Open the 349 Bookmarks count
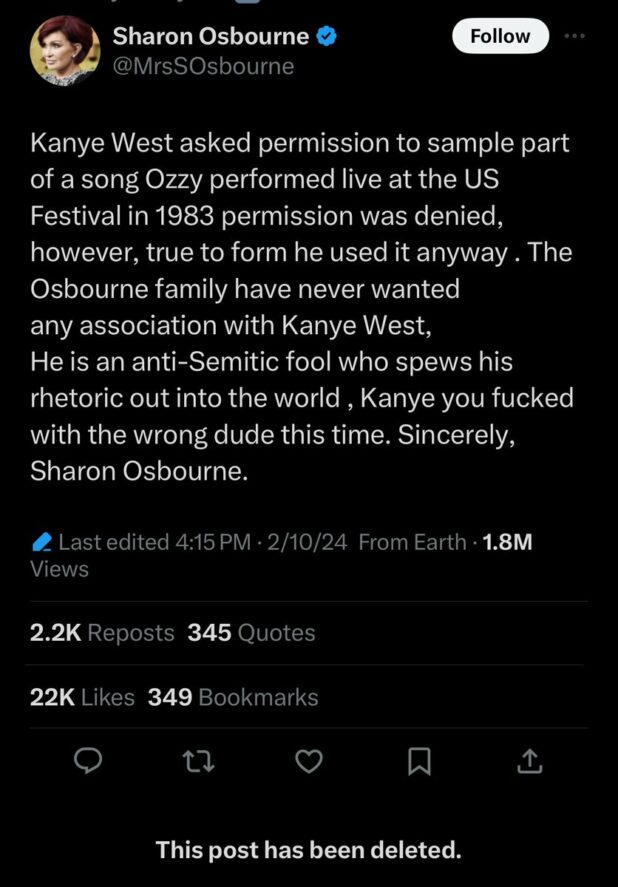 click(x=233, y=697)
